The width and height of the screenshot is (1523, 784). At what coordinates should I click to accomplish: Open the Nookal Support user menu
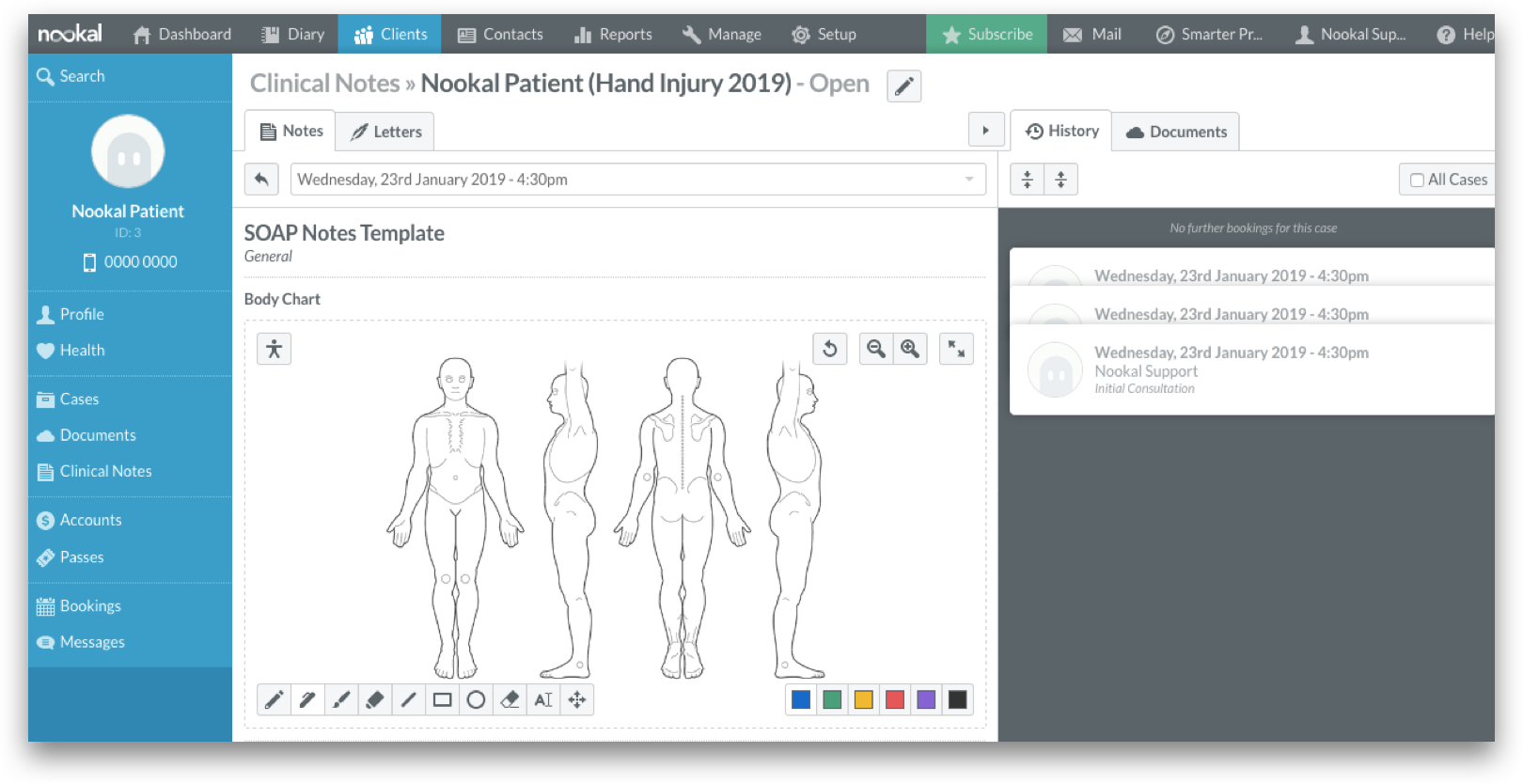(x=1351, y=34)
